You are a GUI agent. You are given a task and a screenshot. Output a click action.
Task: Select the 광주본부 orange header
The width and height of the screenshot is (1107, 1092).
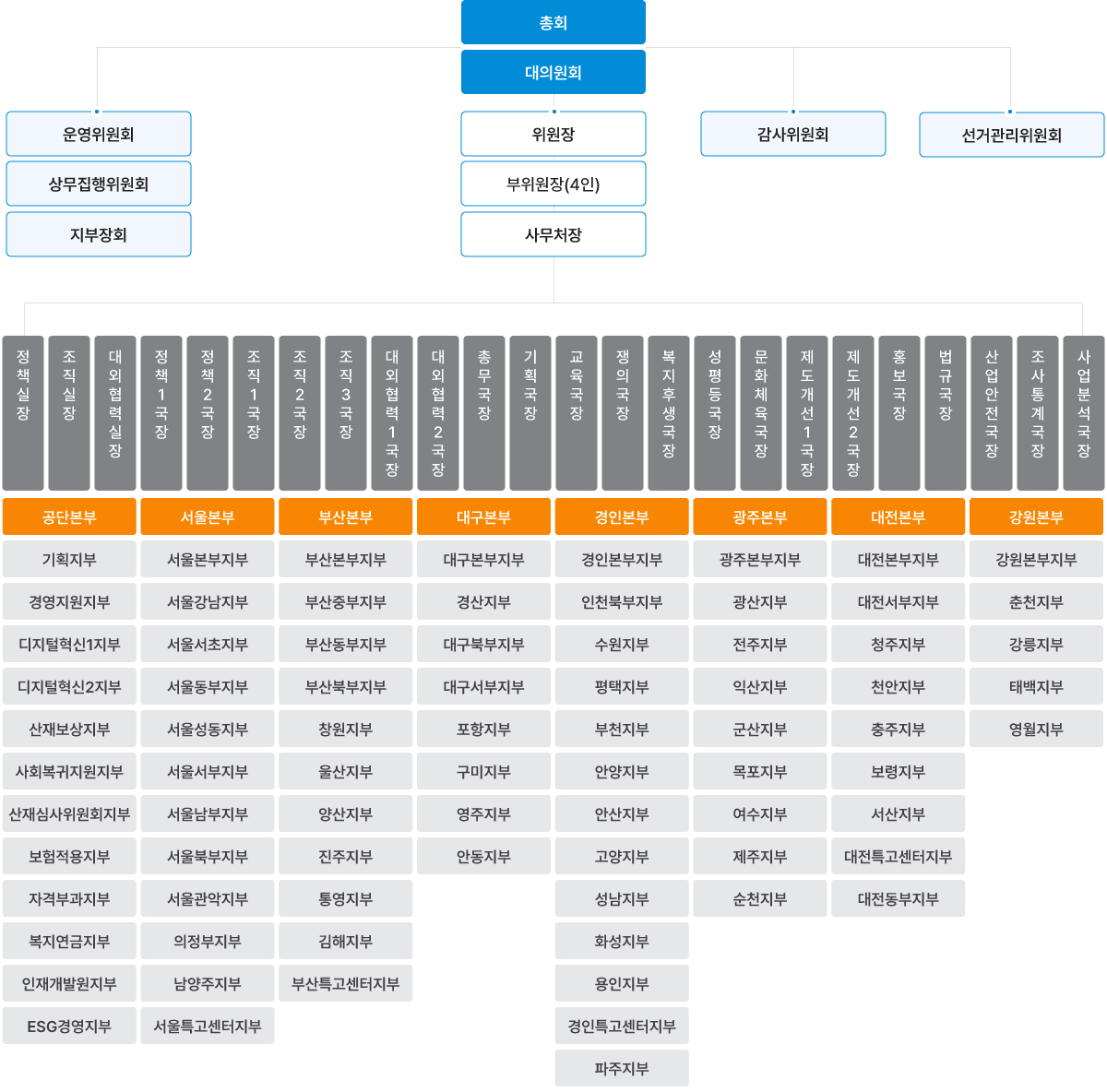point(760,516)
